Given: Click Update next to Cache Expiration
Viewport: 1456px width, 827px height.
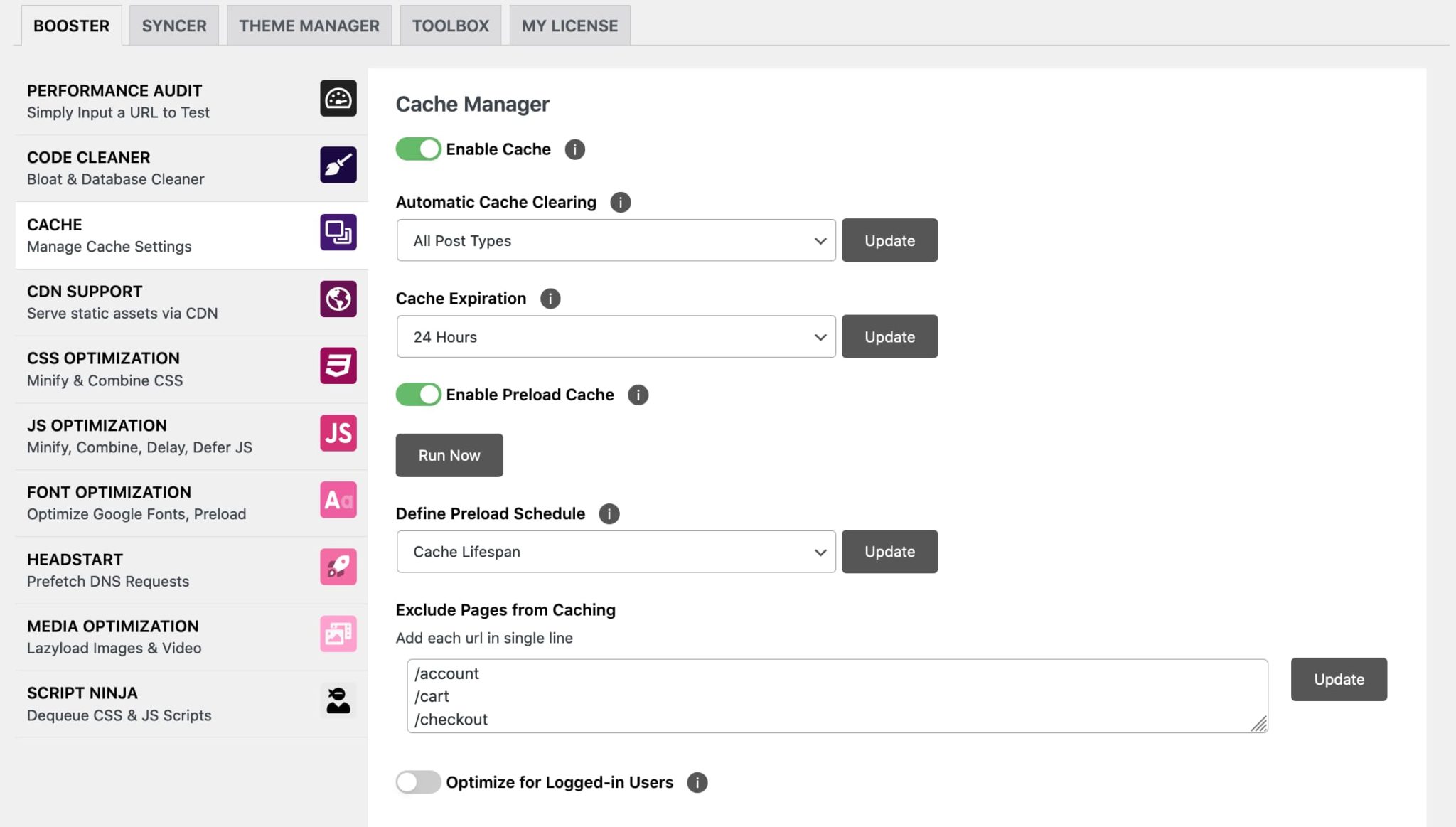Looking at the screenshot, I should pyautogui.click(x=889, y=336).
